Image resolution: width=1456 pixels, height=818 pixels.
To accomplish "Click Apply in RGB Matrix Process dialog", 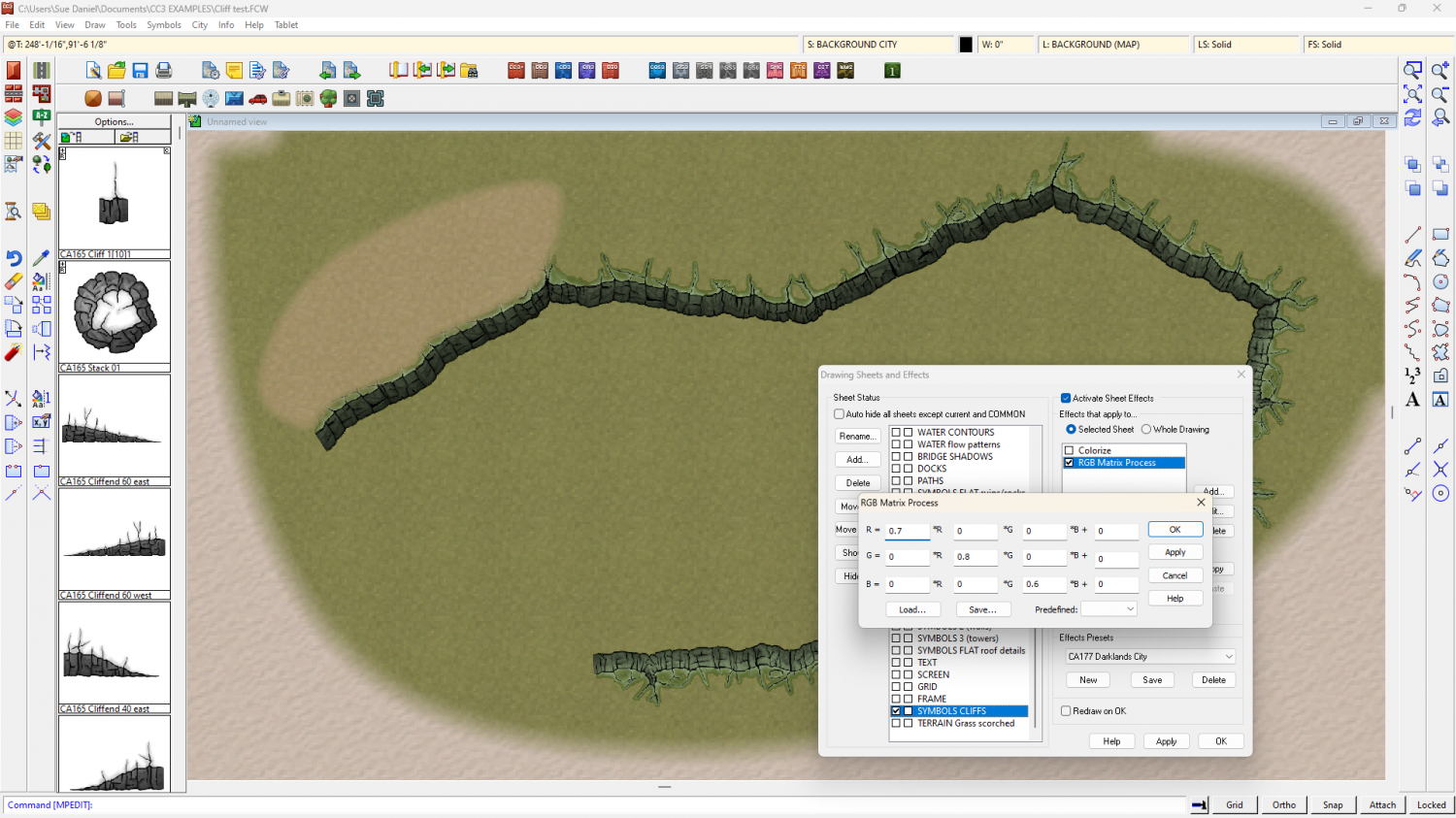I will click(x=1175, y=552).
